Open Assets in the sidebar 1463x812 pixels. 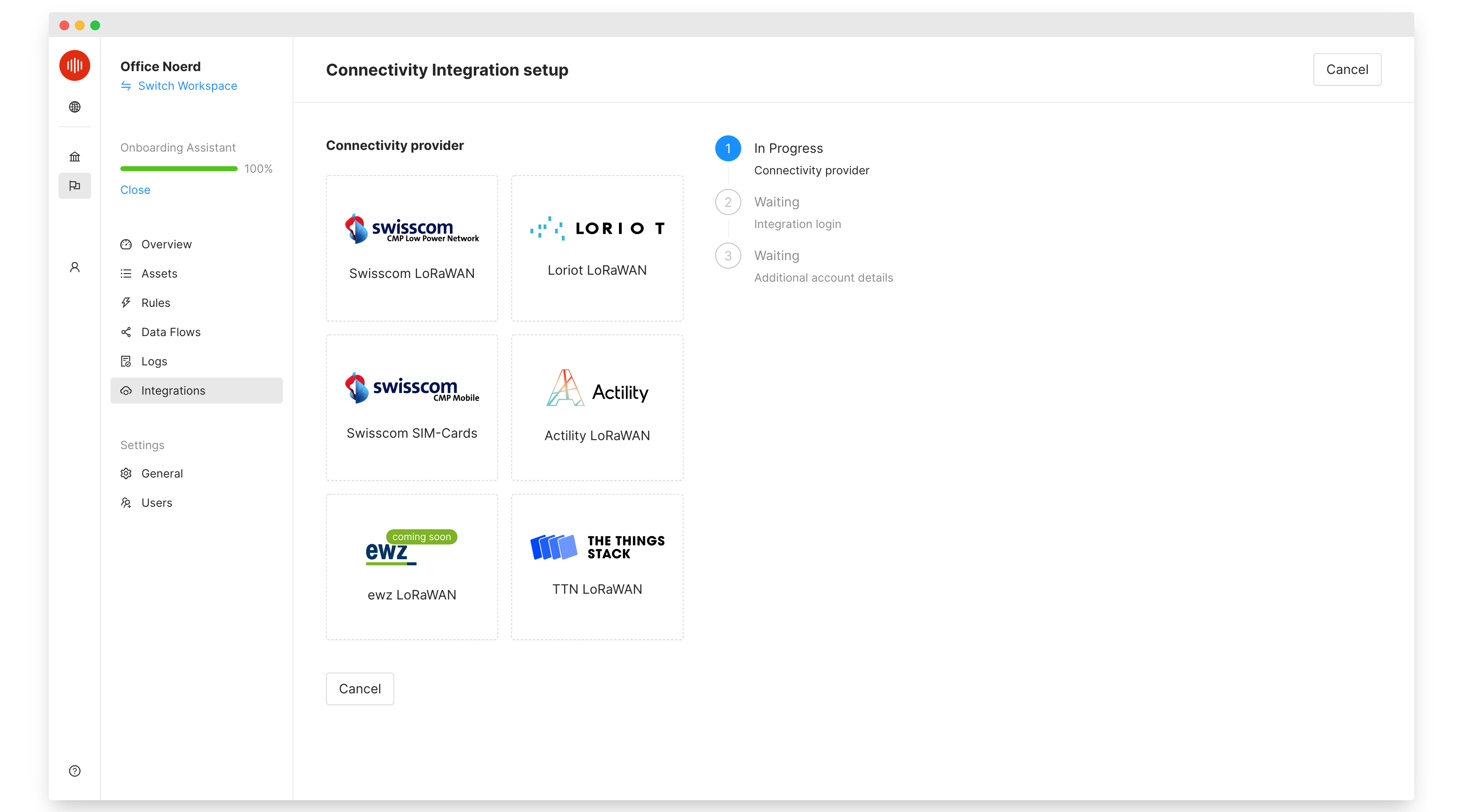coord(197,274)
